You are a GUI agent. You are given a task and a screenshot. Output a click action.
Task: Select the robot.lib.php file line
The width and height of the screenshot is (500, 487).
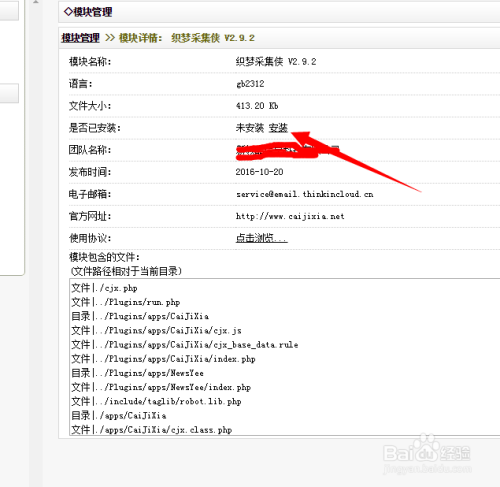[156, 401]
